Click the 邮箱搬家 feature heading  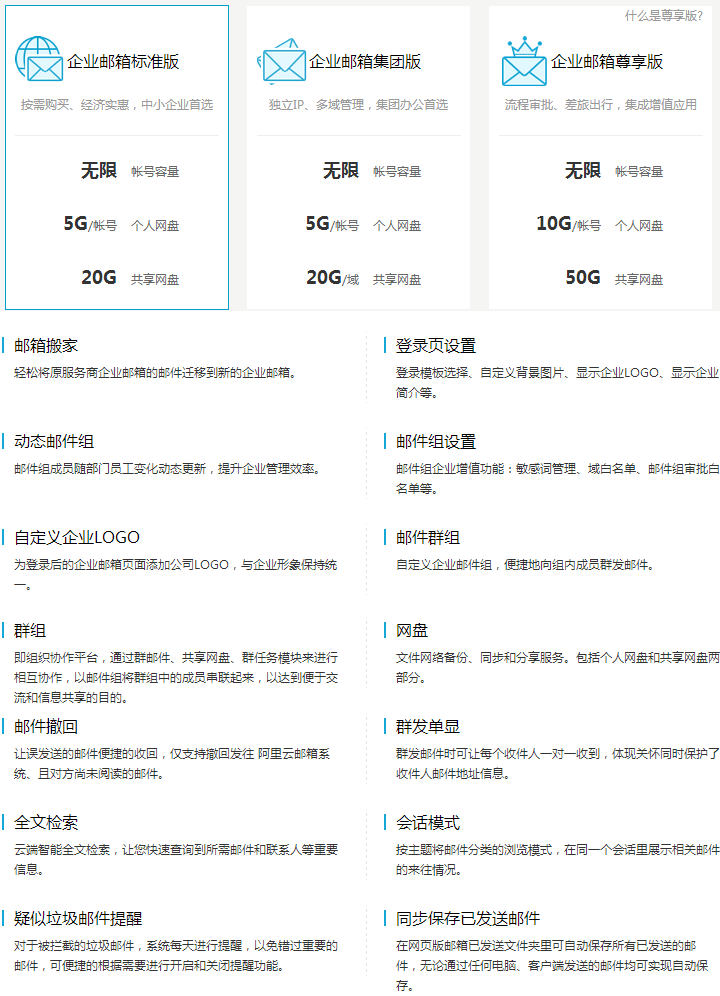tap(46, 346)
